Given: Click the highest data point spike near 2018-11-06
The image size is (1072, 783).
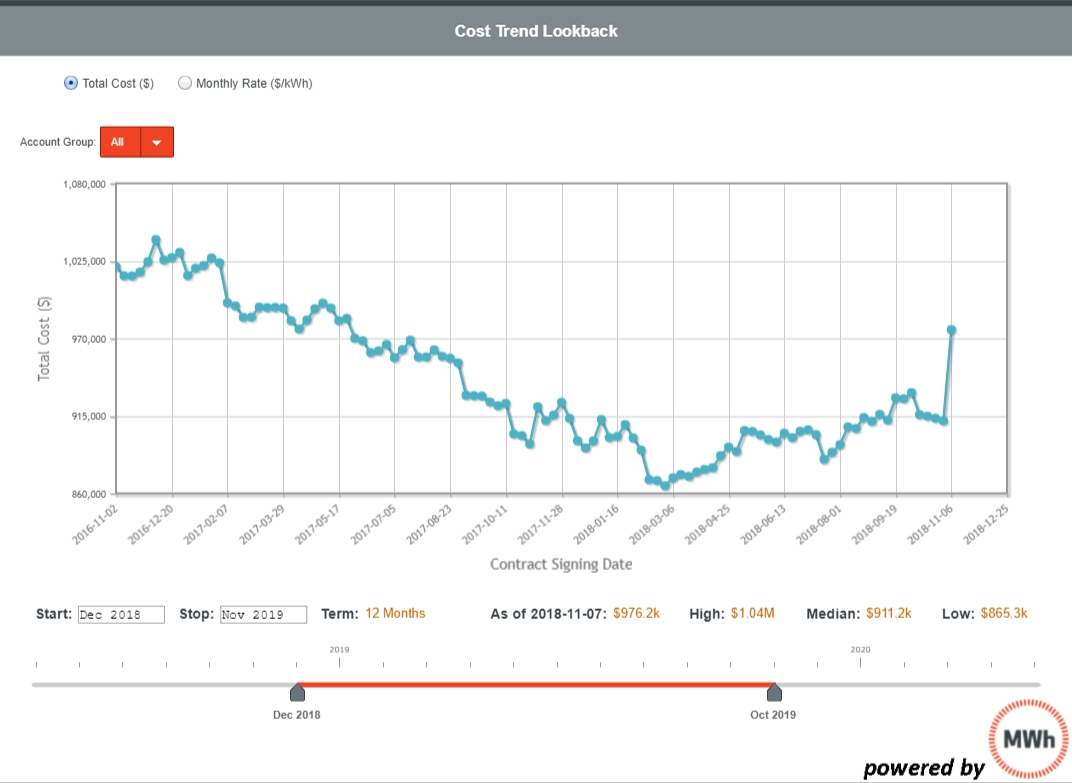Looking at the screenshot, I should [951, 327].
